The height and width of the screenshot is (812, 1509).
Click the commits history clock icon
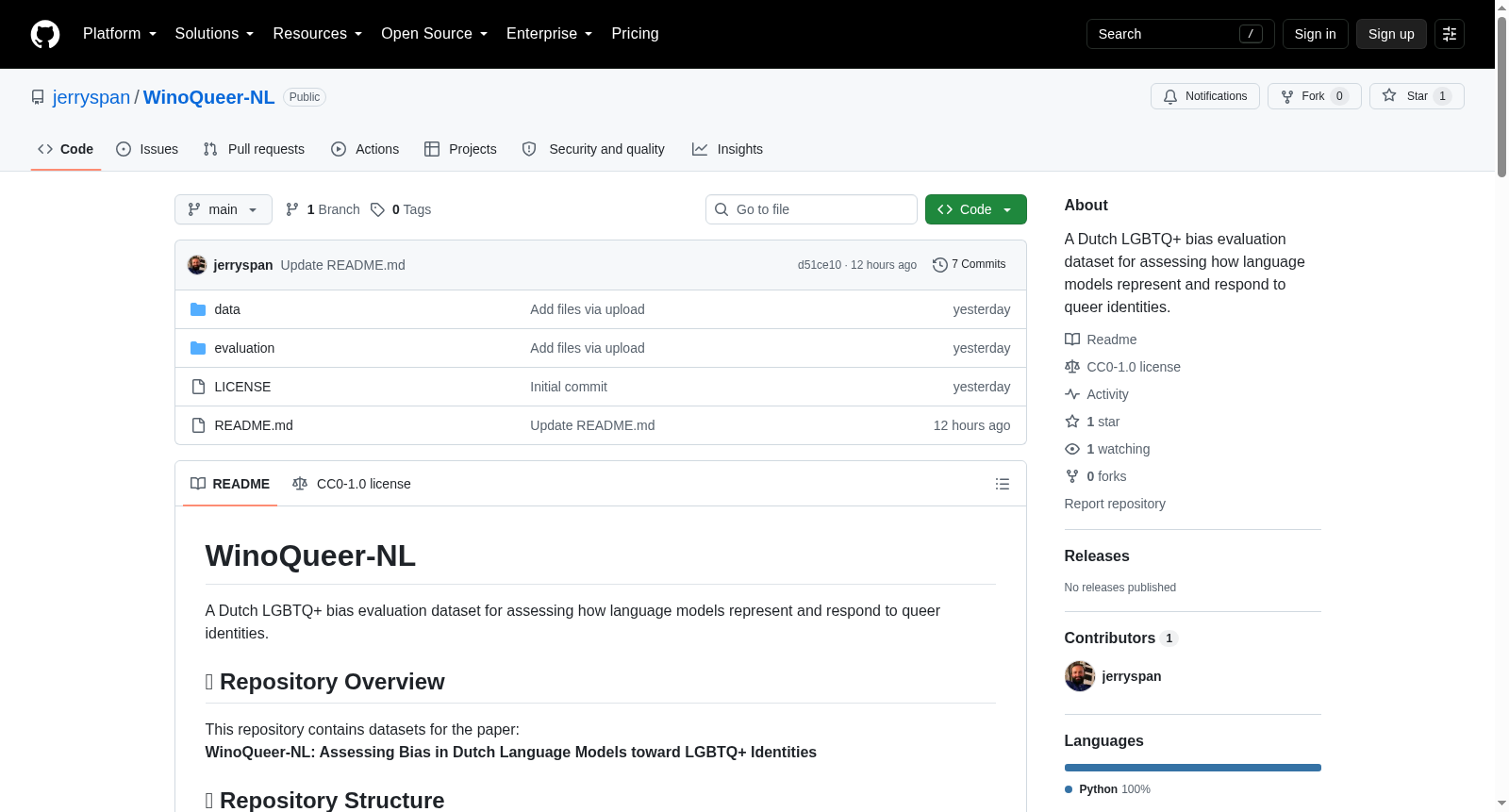[940, 265]
